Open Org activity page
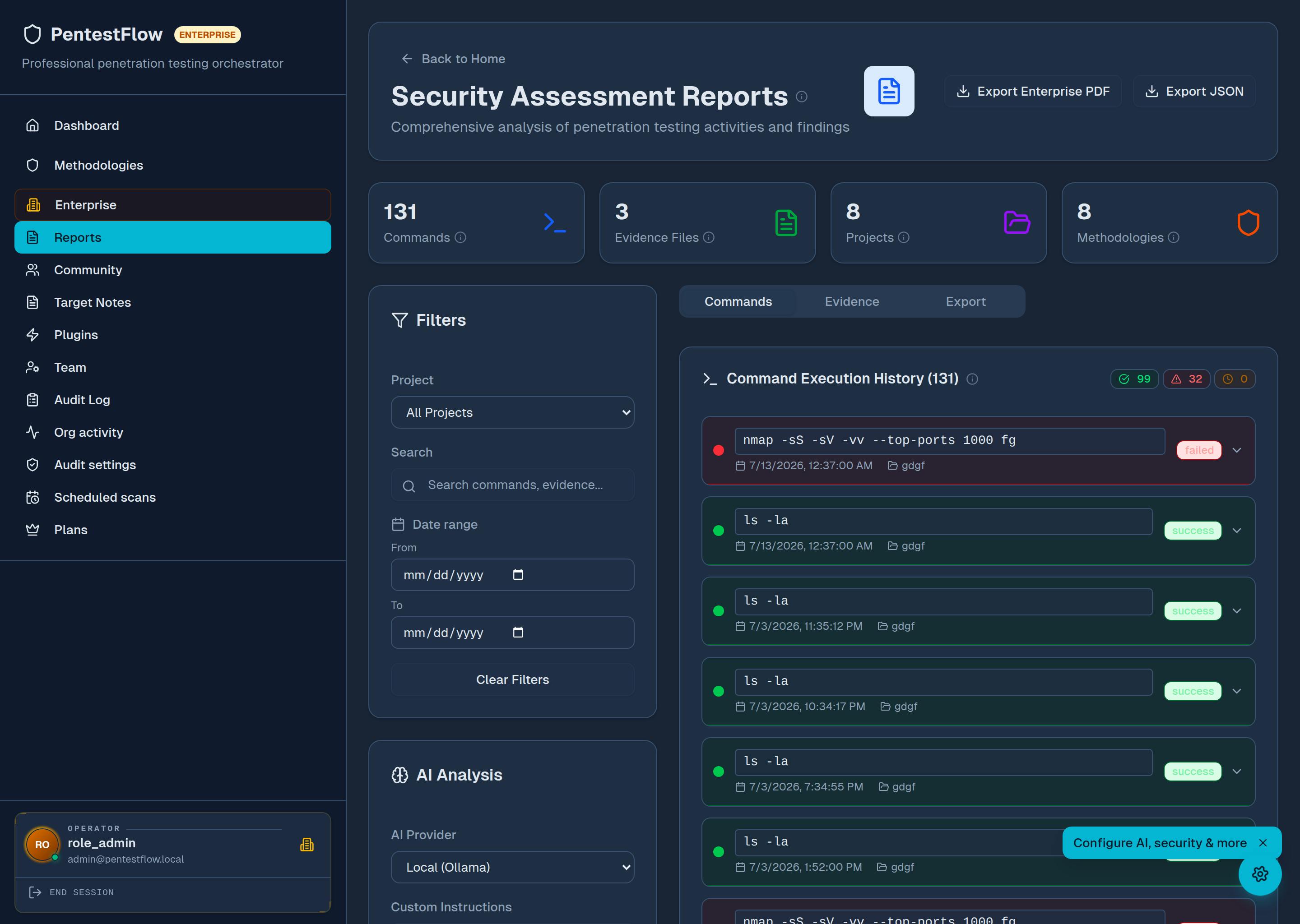Screen dimensions: 1300x924 click(x=172, y=432)
